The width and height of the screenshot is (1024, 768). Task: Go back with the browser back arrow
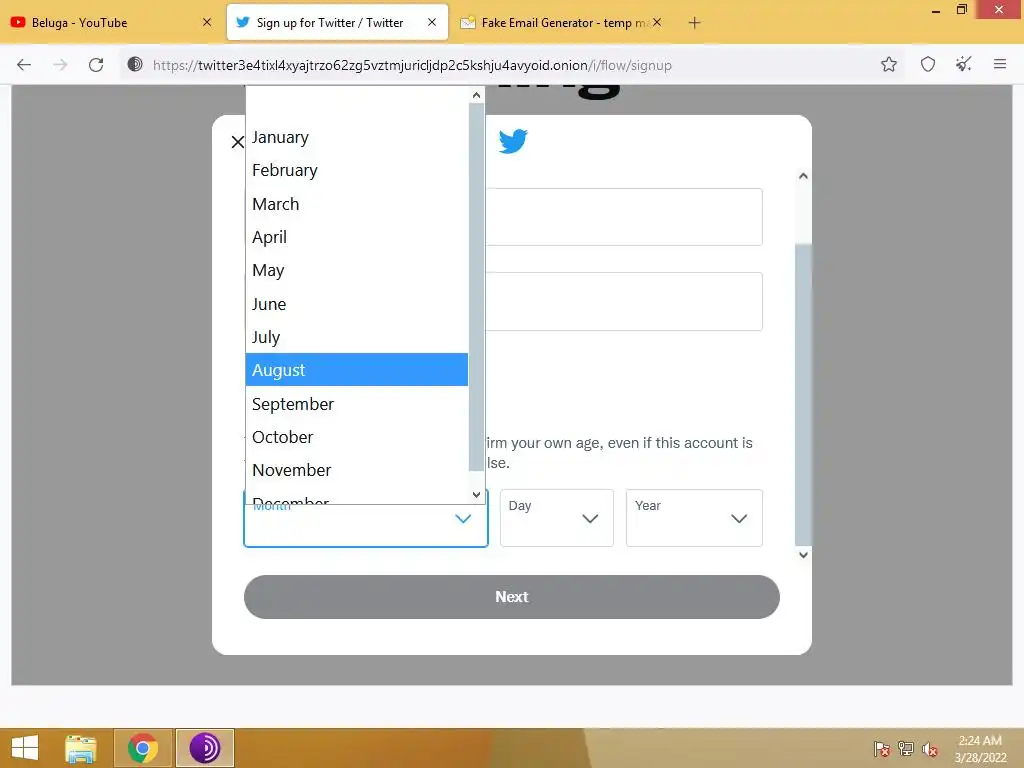(x=24, y=65)
